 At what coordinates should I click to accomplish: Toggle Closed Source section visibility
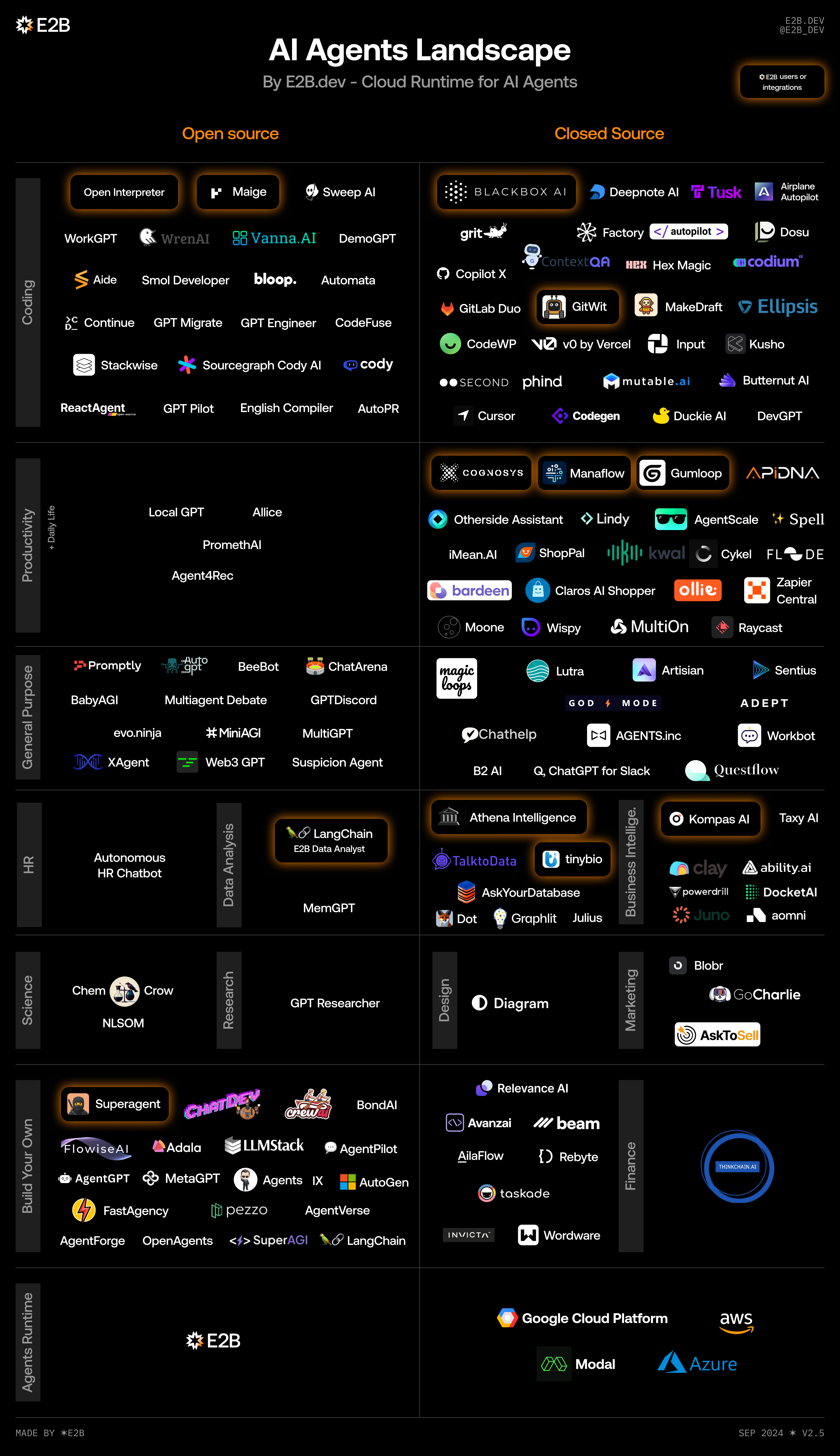(608, 133)
